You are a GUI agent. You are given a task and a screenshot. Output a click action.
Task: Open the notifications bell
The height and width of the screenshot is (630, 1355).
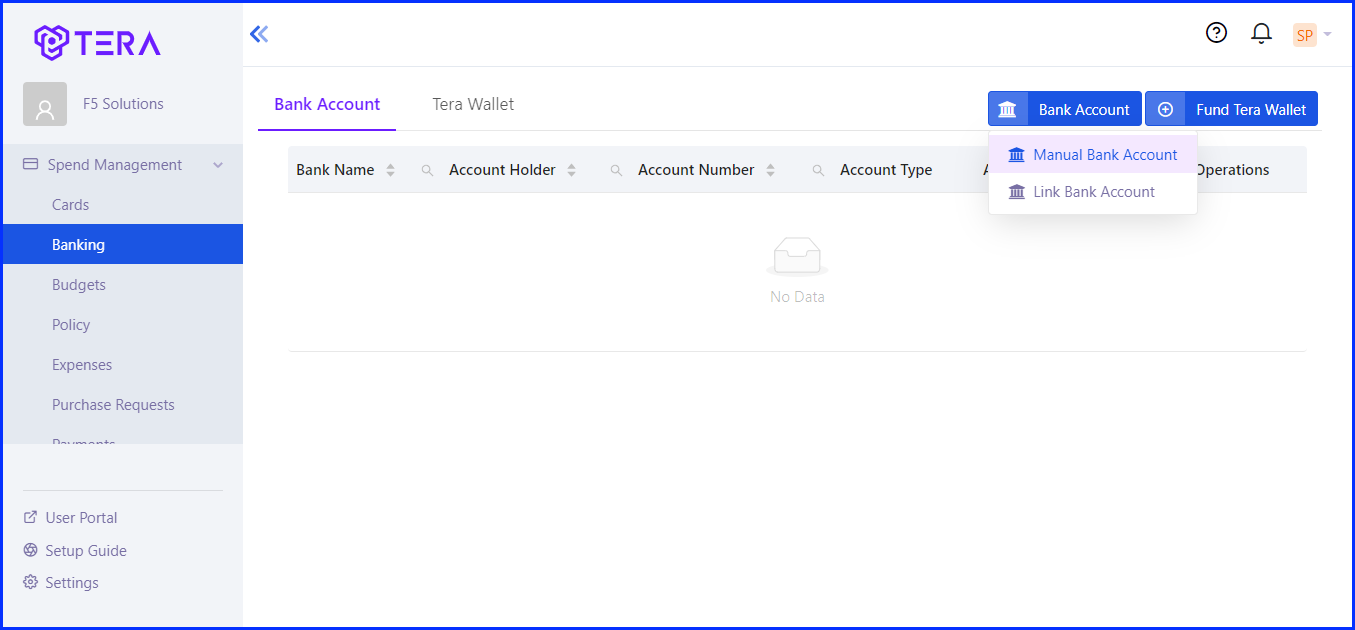click(x=1261, y=34)
